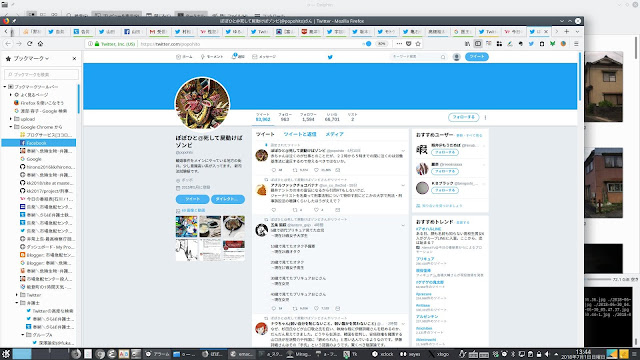Open the プリキュア trend link
Image resolution: width=640 pixels, height=360 pixels.
[x=425, y=259]
